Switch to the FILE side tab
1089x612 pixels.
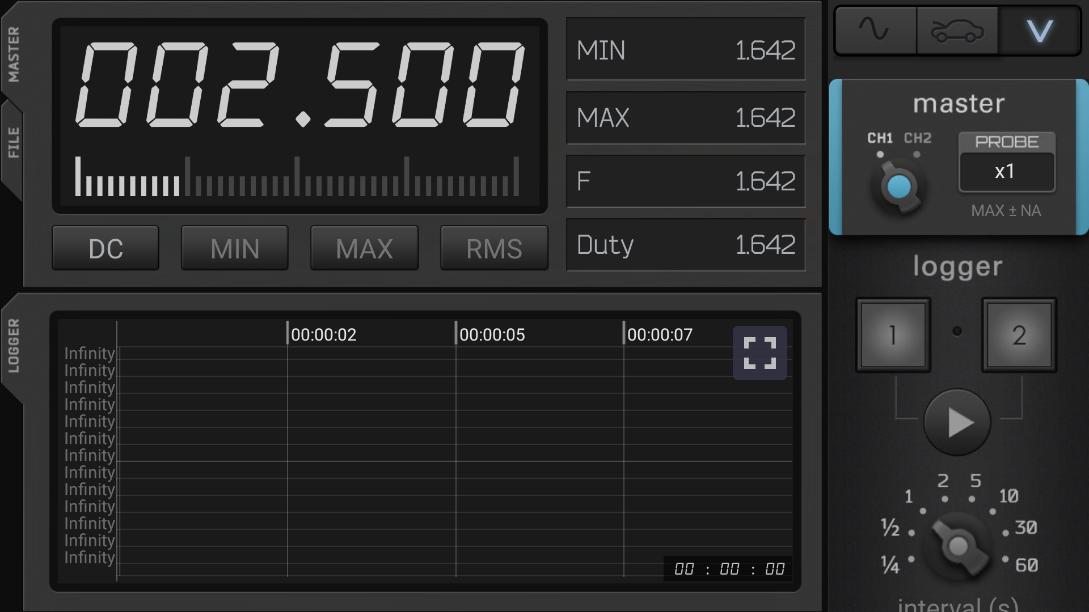[13, 143]
